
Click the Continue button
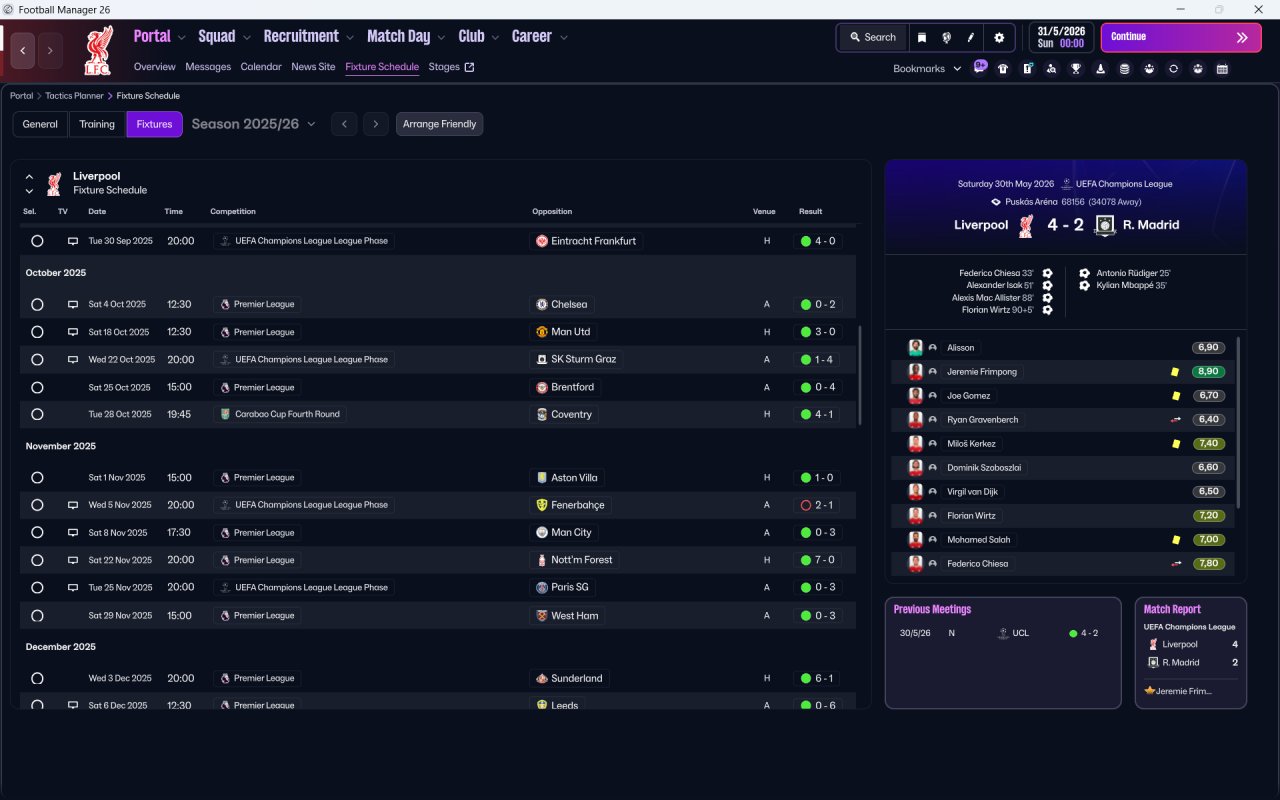click(x=1181, y=37)
